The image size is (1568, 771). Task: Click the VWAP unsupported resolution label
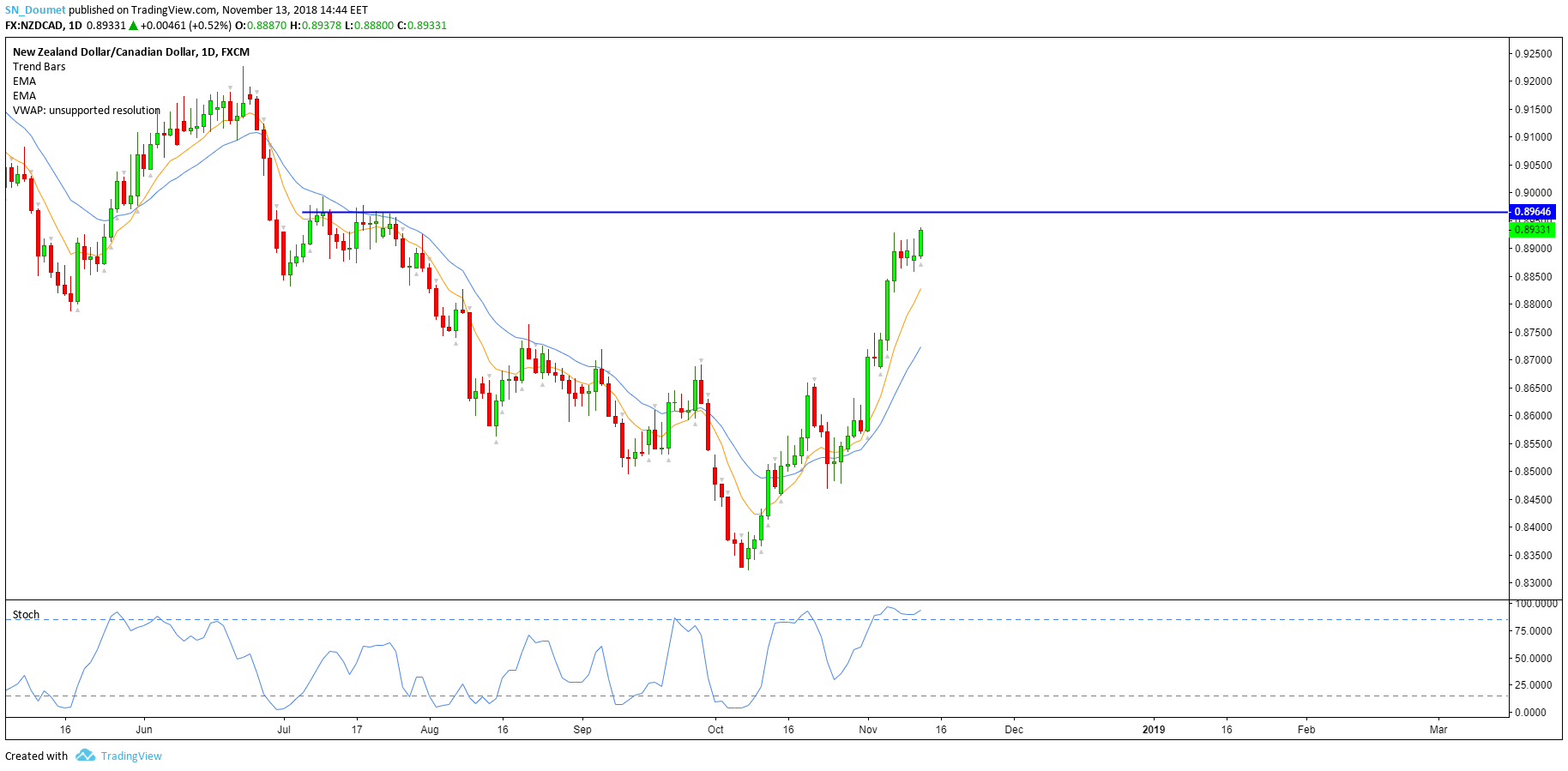(87, 111)
